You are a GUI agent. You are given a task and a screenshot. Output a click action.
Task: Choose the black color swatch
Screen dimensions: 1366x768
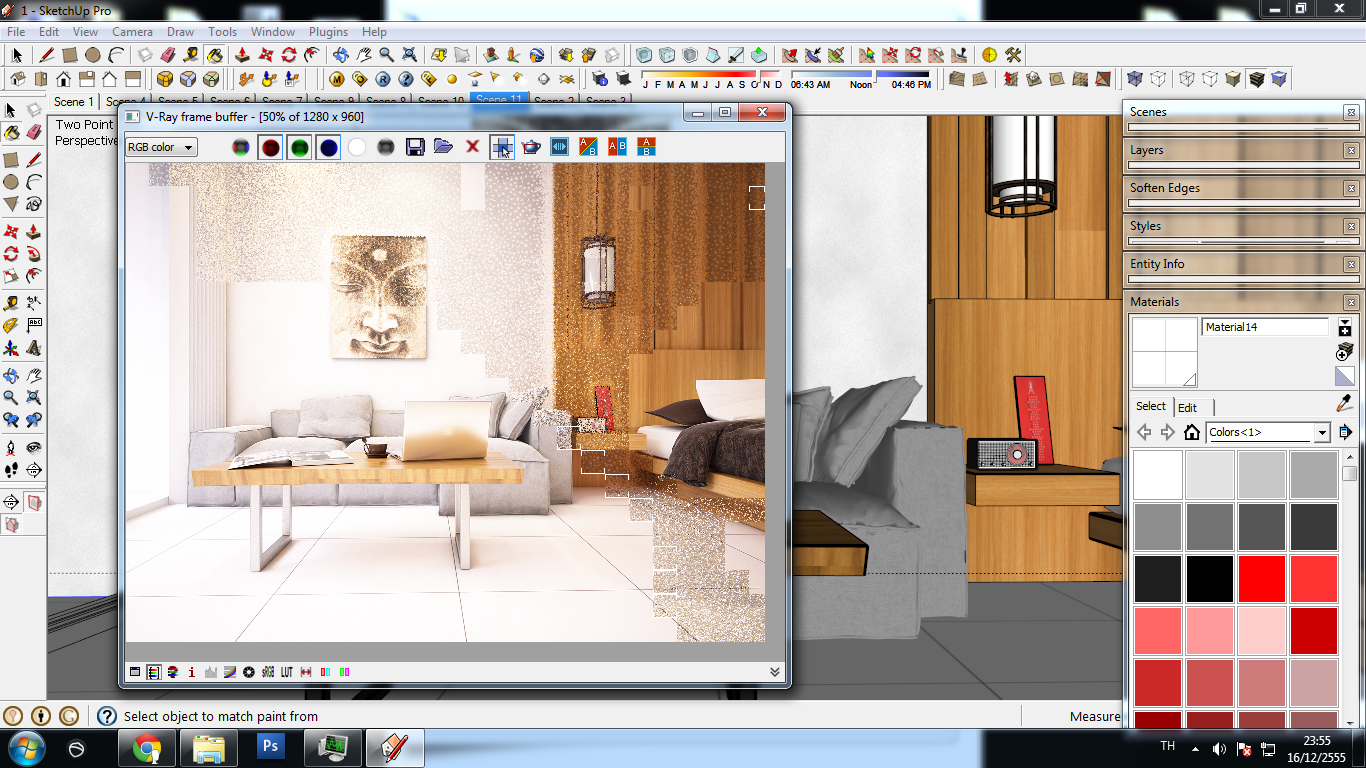click(x=1210, y=580)
